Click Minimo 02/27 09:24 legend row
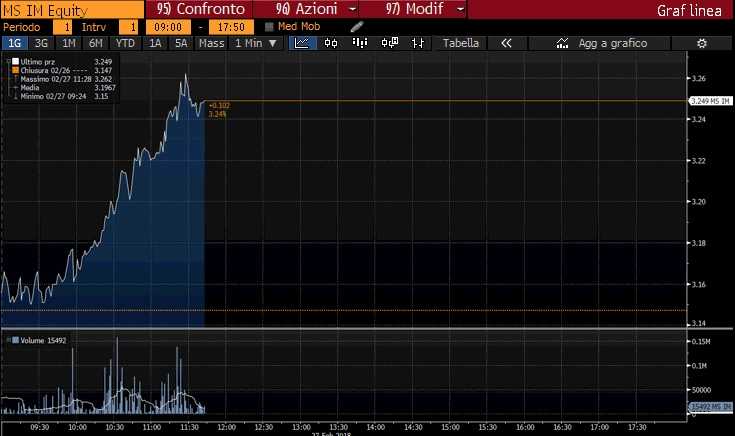This screenshot has height=436, width=735. coord(63,96)
